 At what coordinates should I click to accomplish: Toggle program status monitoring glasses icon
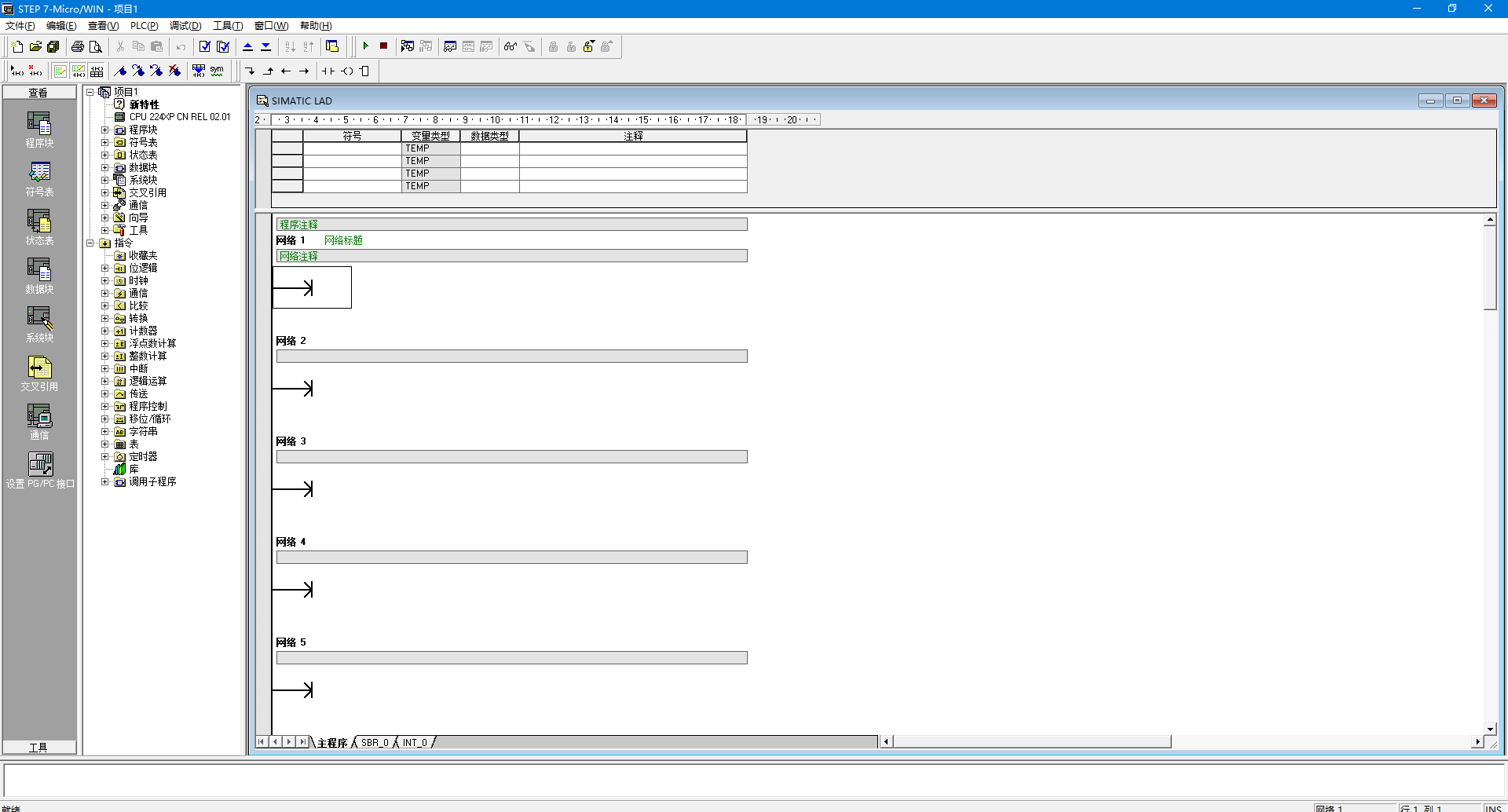click(509, 46)
